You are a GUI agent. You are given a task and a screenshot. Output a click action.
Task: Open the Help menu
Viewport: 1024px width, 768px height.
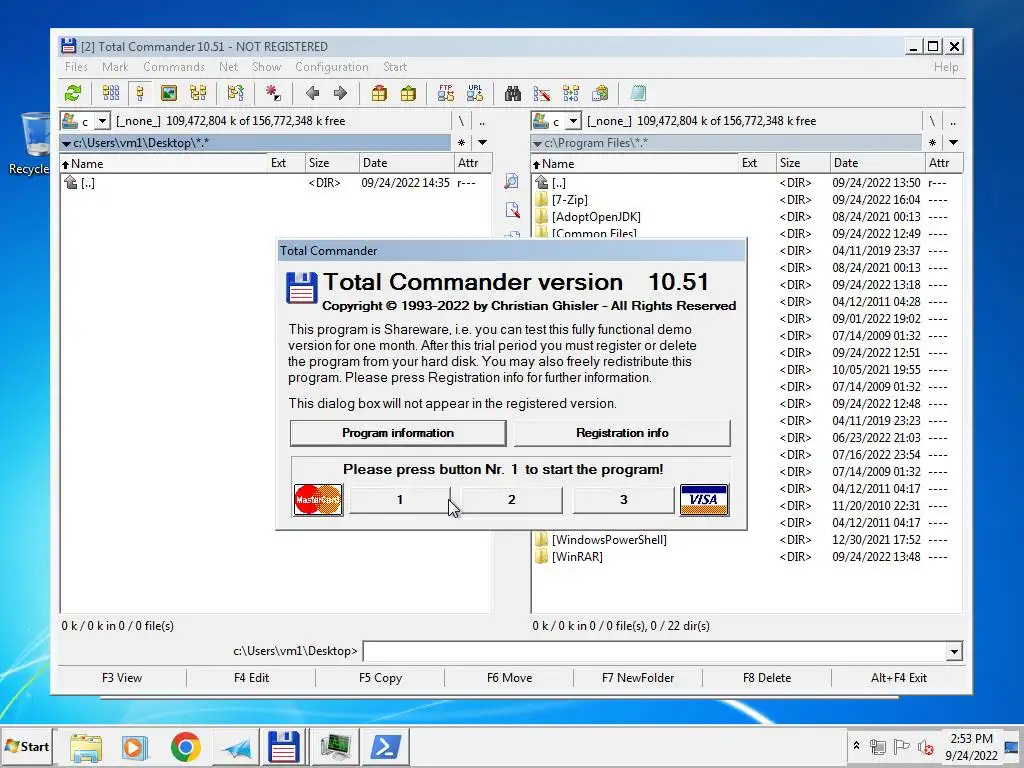(946, 67)
